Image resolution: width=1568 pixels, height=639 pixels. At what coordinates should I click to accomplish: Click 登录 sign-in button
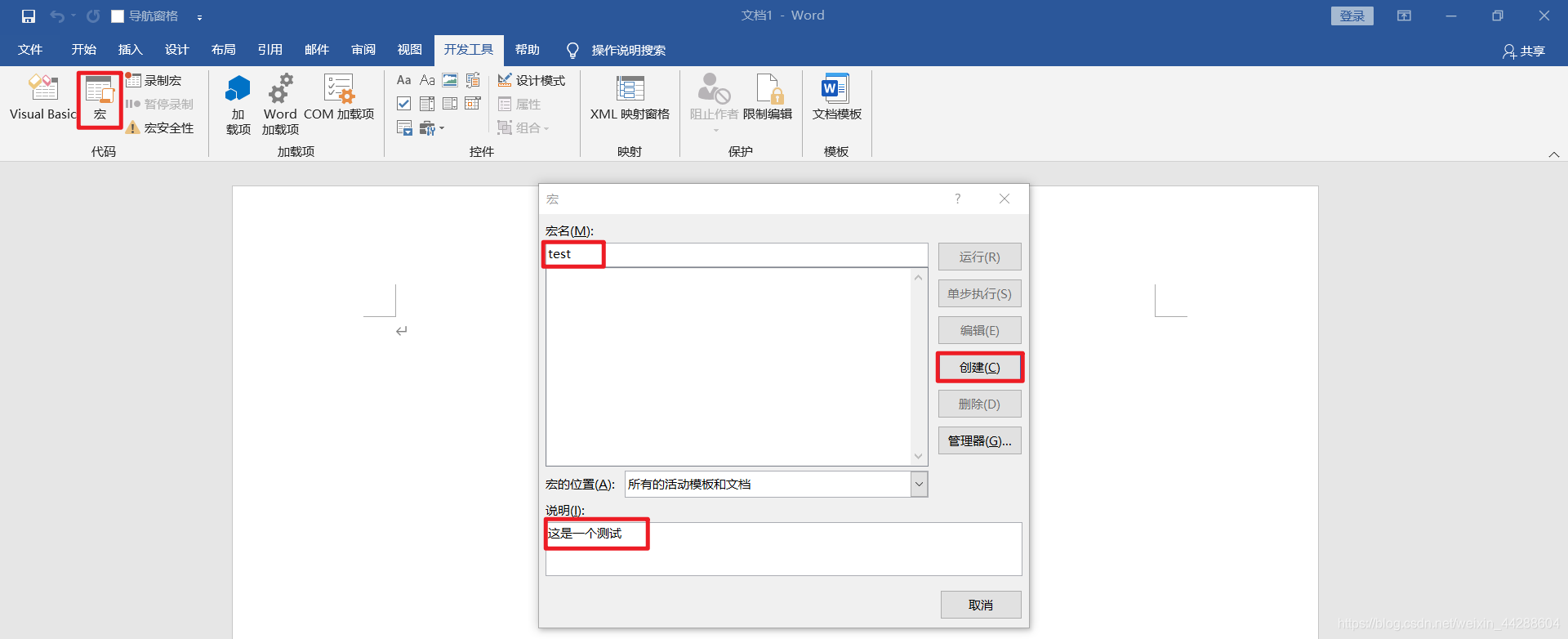click(x=1352, y=16)
